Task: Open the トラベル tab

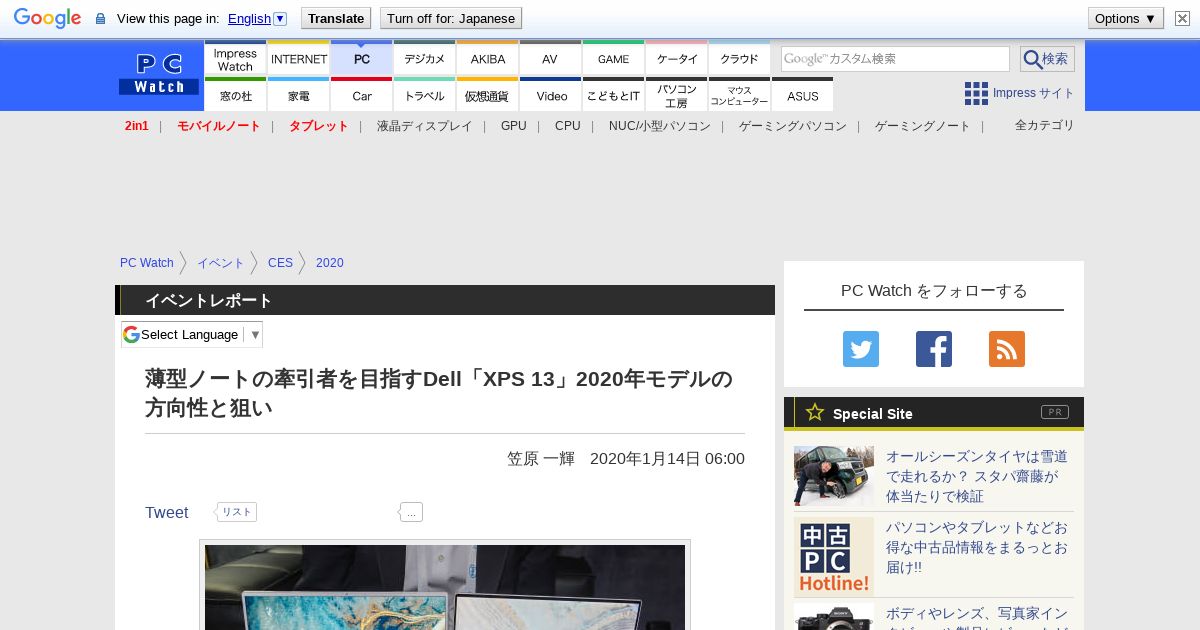Action: [425, 95]
